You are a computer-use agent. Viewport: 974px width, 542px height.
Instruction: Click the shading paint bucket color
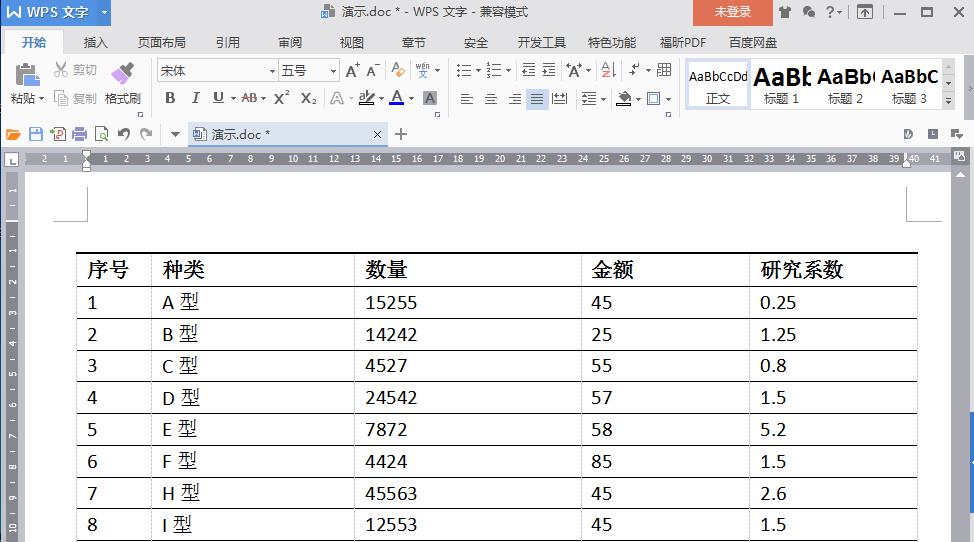point(624,99)
